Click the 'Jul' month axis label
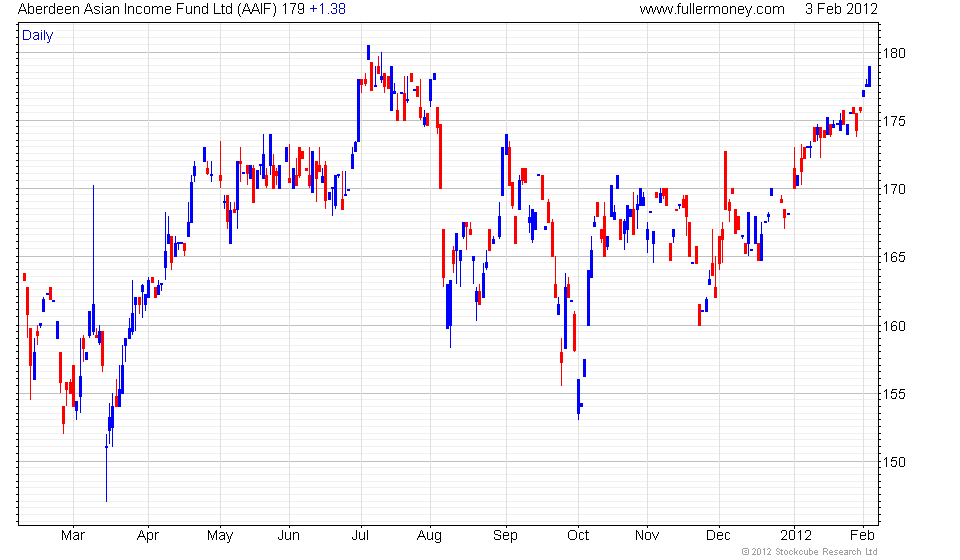The image size is (960, 560). [360, 536]
